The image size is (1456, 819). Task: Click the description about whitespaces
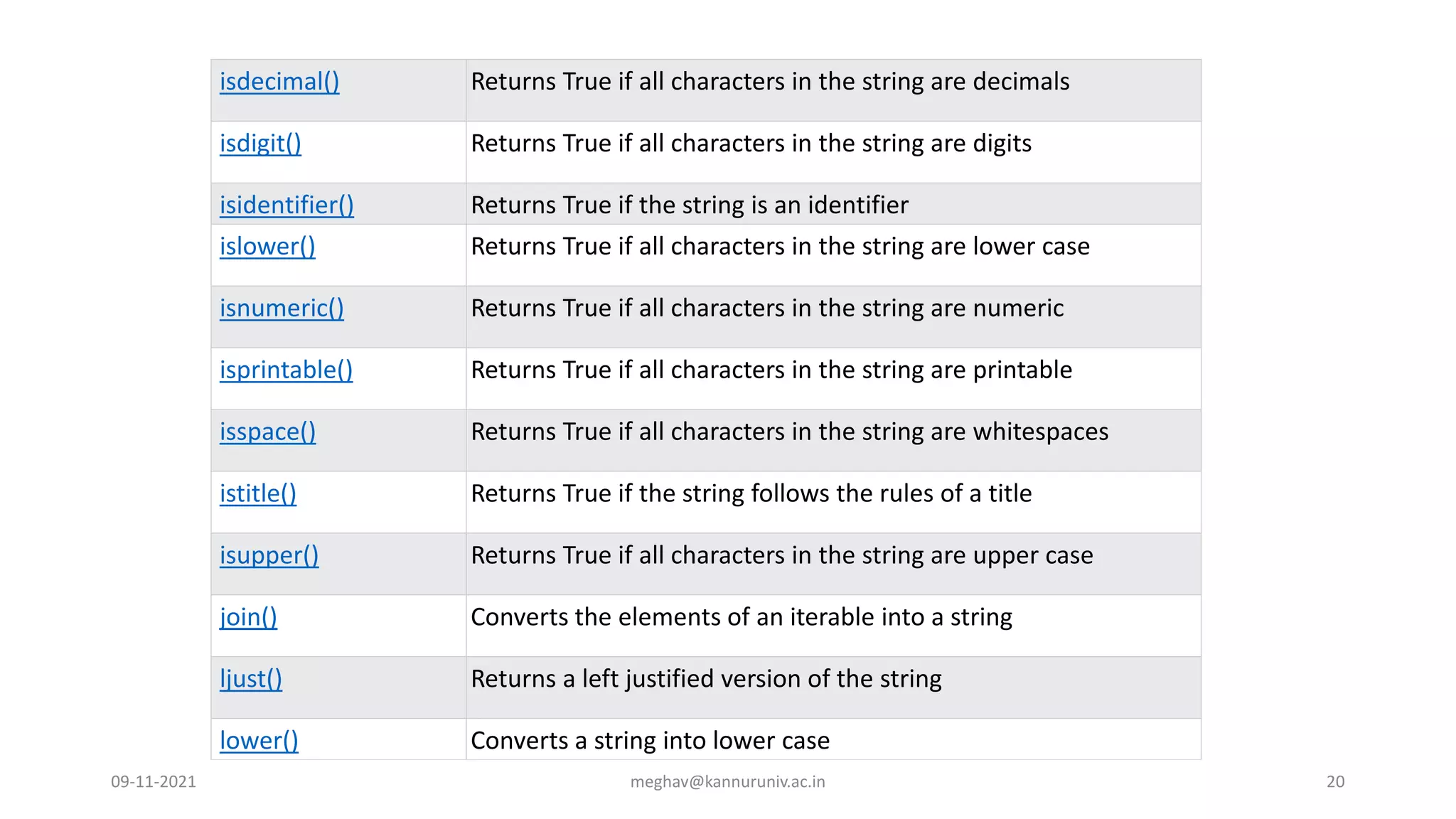click(x=789, y=432)
